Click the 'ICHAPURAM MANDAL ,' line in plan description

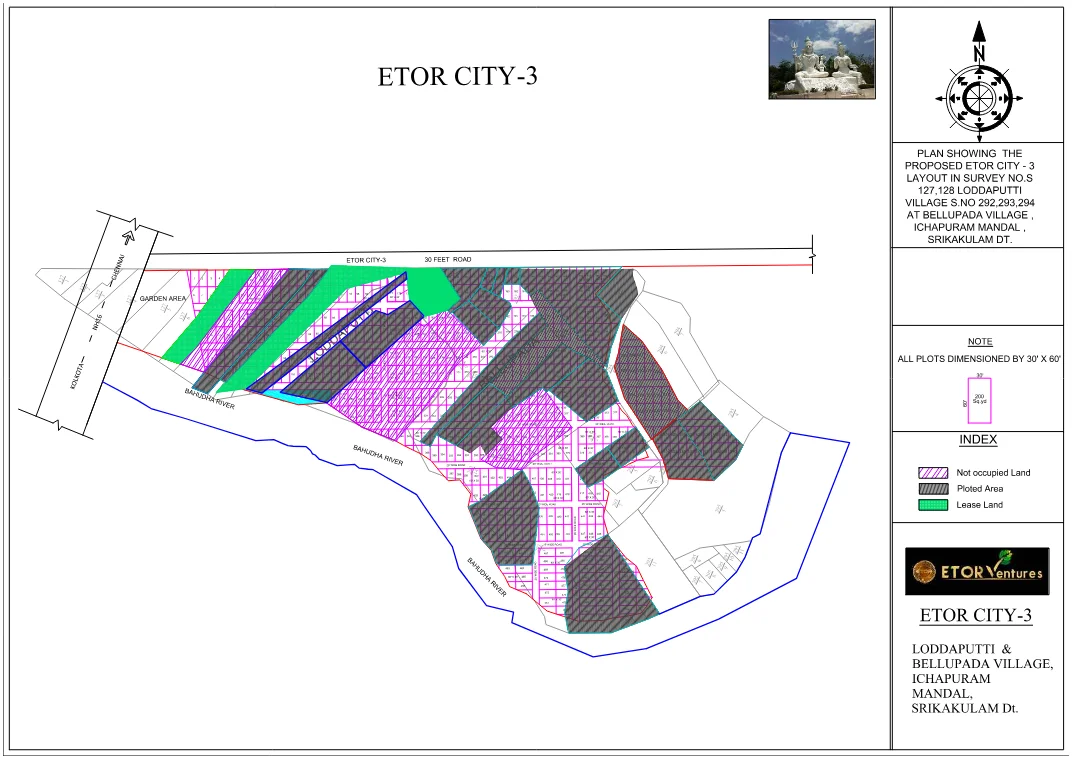pyautogui.click(x=969, y=228)
